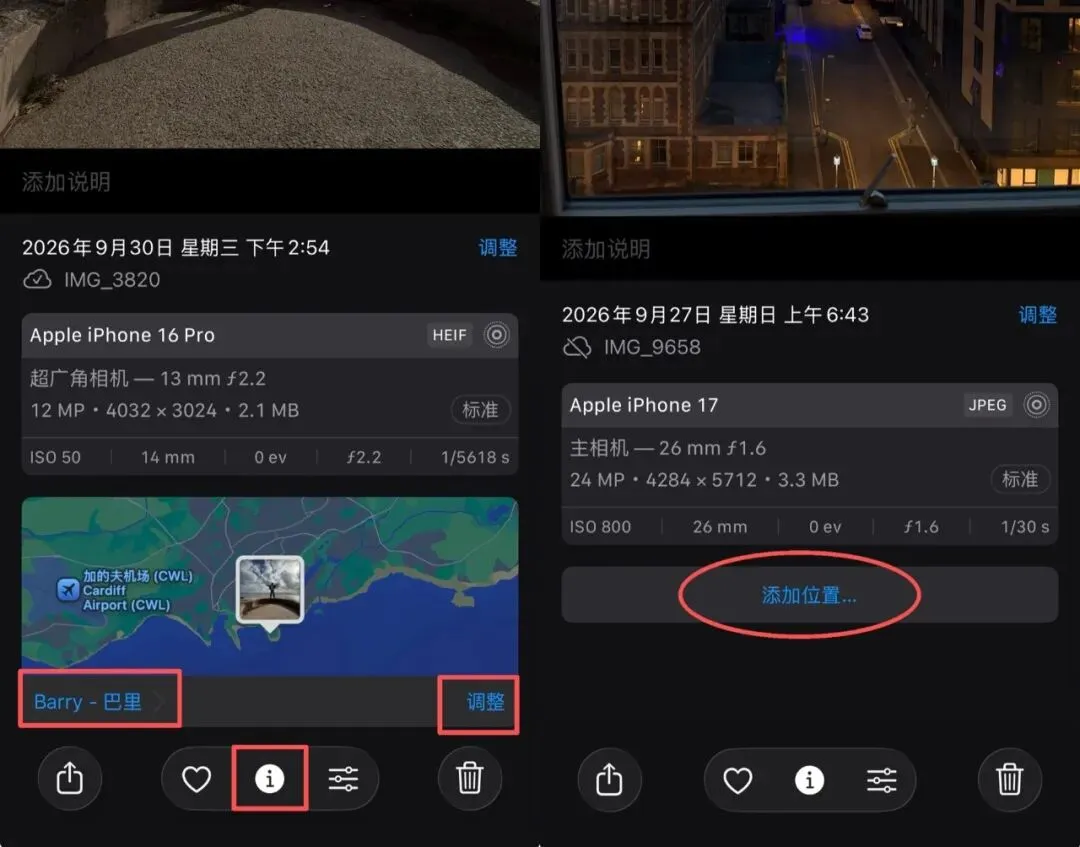Expand chevron after Barry - 巴里
The width and height of the screenshot is (1080, 847).
pos(160,702)
